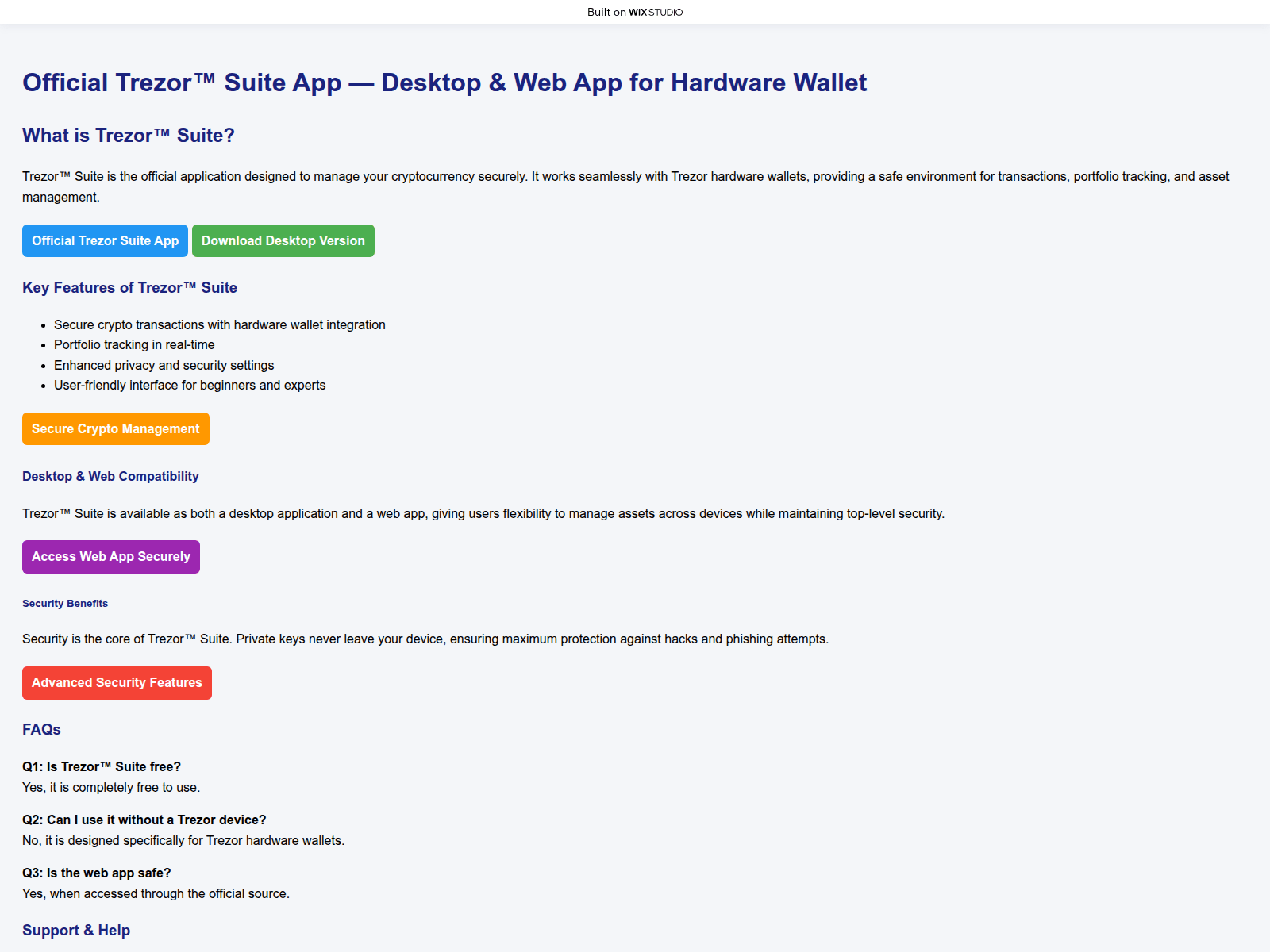This screenshot has width=1270, height=952.
Task: Click the 'Portfolio tracking in real-time' bullet item
Action: click(x=134, y=345)
